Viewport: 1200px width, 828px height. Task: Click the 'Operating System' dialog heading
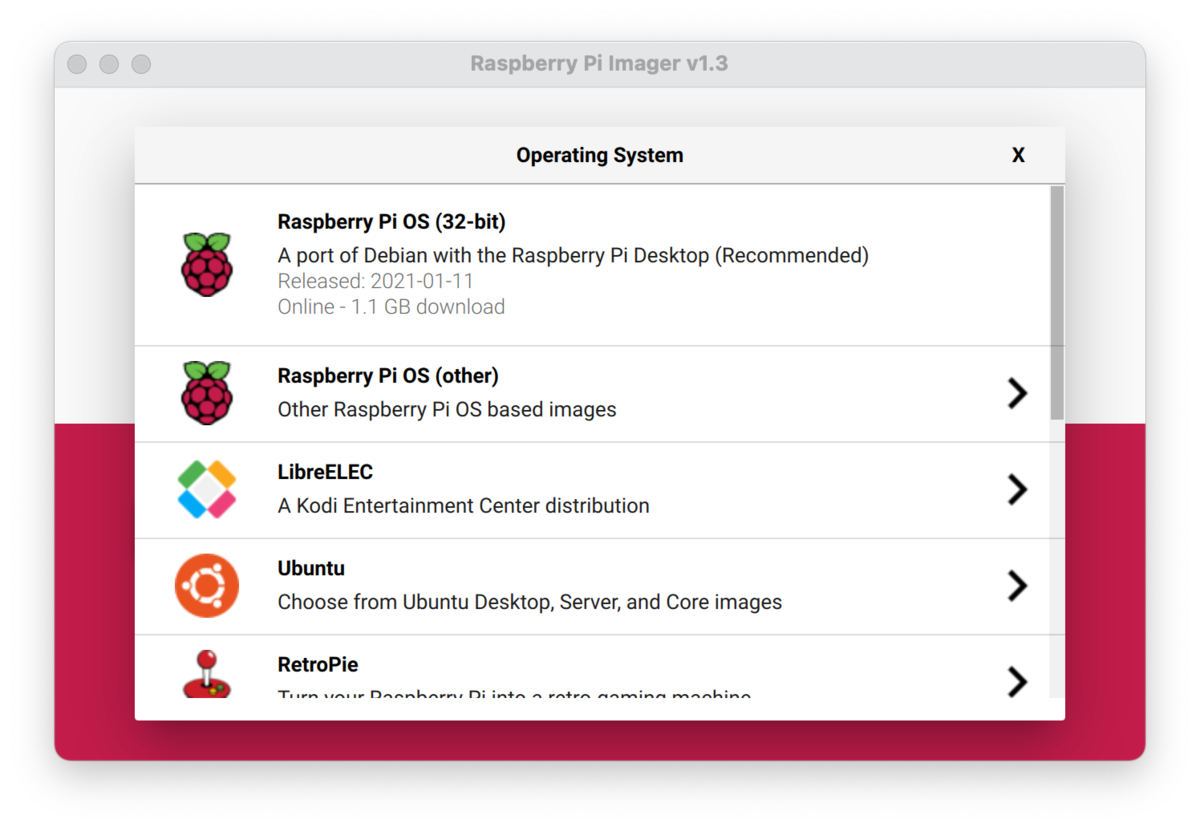pos(600,155)
